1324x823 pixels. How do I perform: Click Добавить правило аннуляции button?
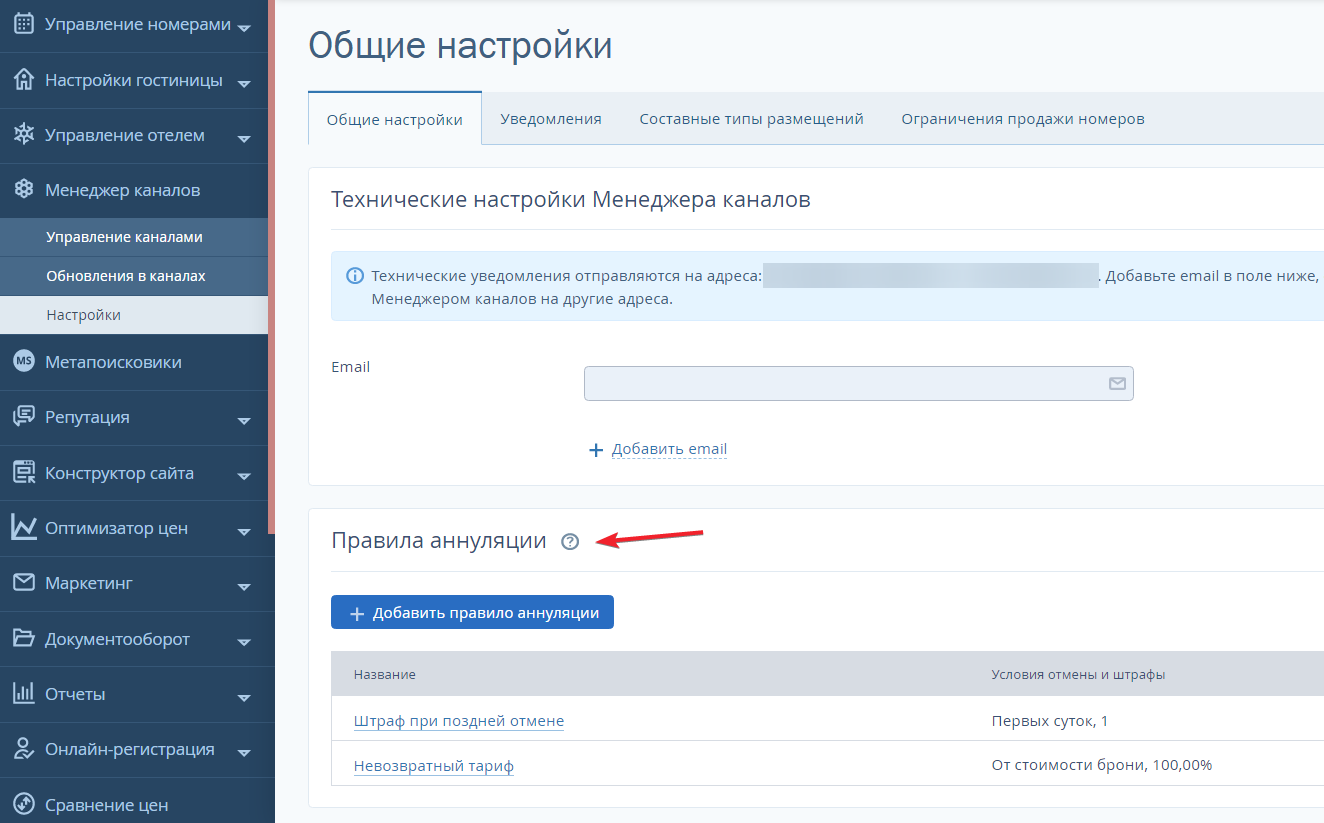[472, 613]
